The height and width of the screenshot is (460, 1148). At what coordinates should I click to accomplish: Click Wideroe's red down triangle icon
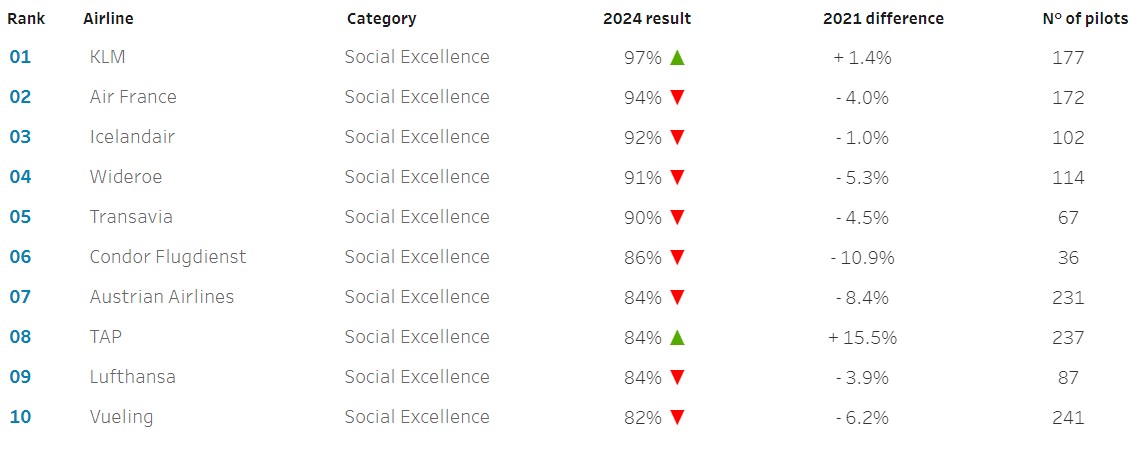tap(677, 177)
